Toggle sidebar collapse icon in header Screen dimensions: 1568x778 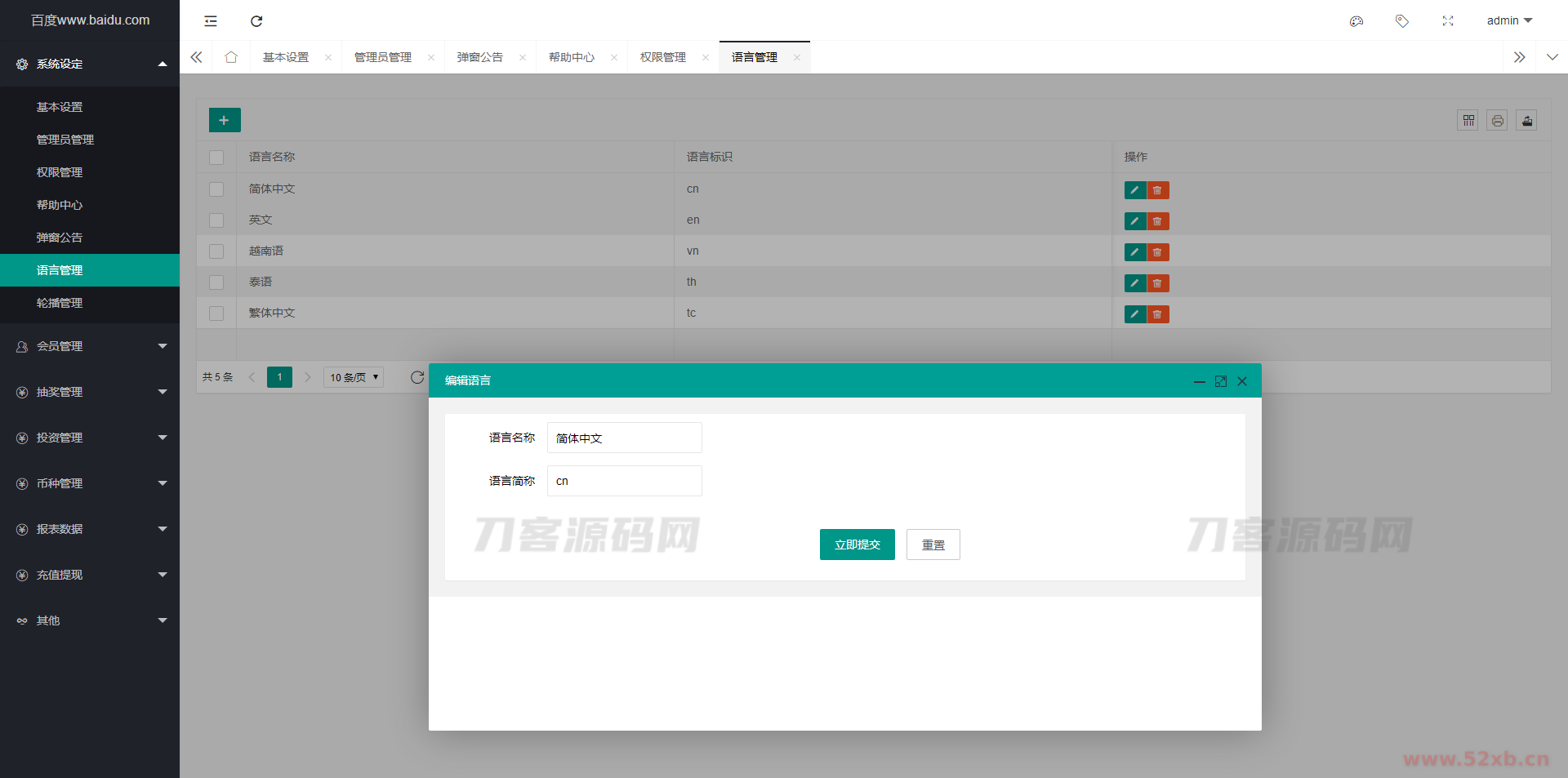pos(211,21)
